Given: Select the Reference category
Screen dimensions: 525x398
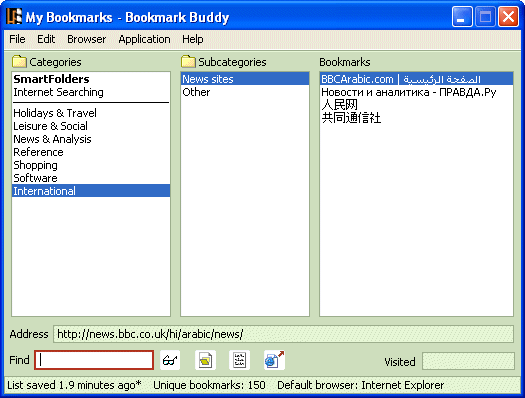Looking at the screenshot, I should click(x=91, y=152).
